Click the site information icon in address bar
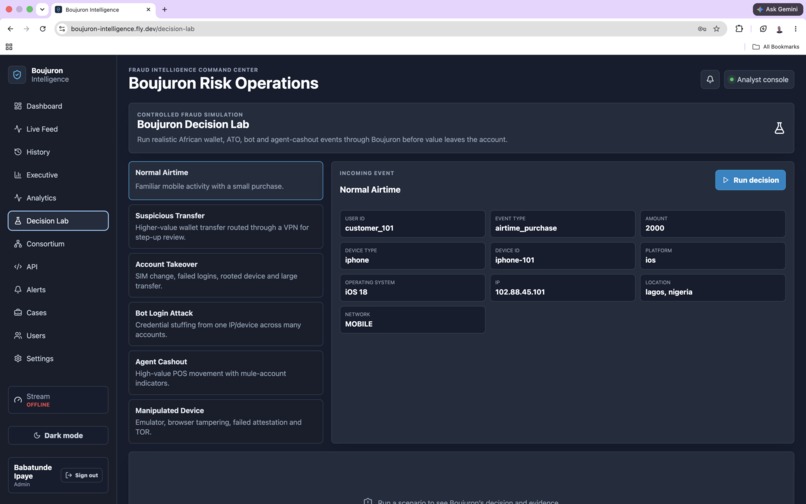 [x=62, y=29]
